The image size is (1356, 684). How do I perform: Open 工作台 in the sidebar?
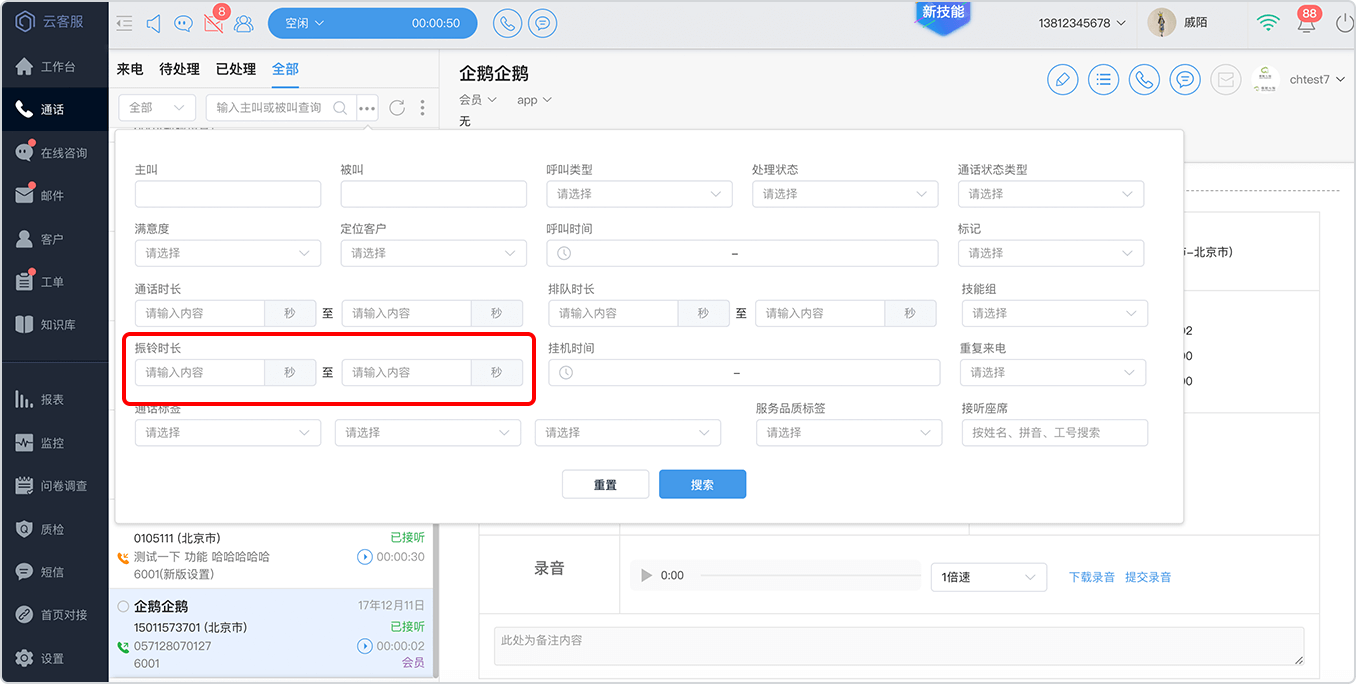[x=54, y=67]
